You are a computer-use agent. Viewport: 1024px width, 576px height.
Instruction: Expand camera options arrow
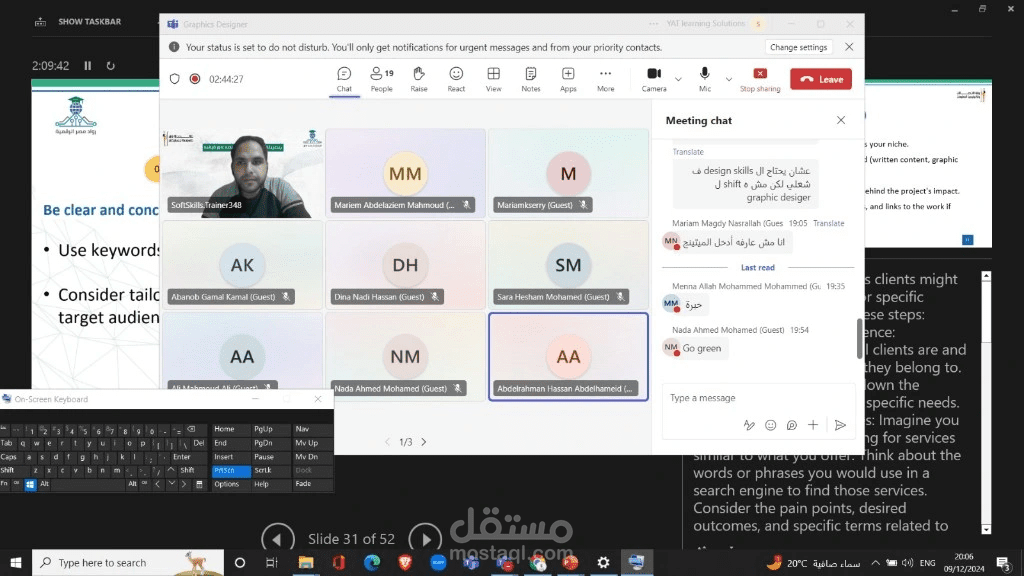click(678, 79)
